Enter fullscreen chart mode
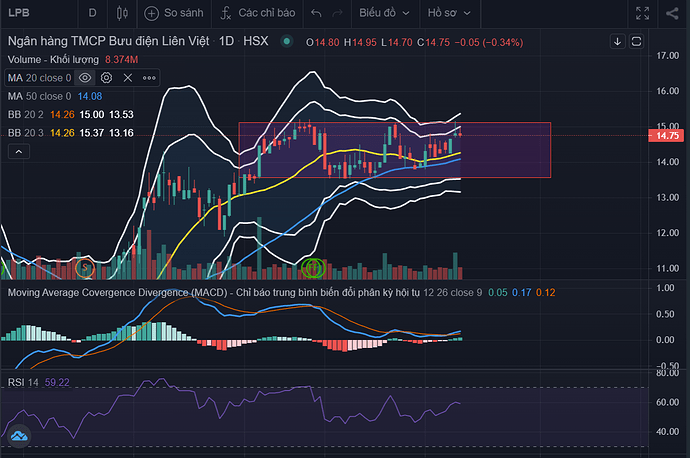Viewport: 690px width, 458px height. coord(642,13)
